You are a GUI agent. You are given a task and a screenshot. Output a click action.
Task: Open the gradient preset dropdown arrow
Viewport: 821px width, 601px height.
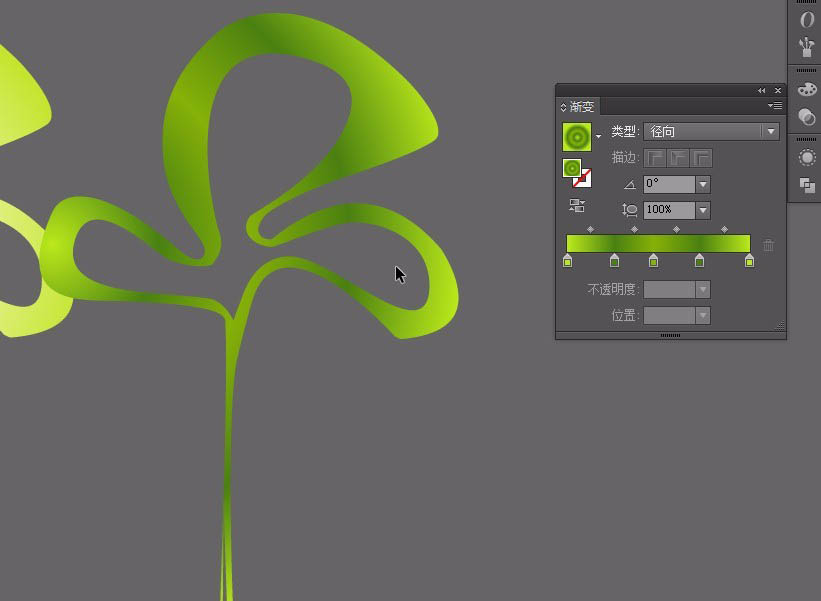pos(598,137)
